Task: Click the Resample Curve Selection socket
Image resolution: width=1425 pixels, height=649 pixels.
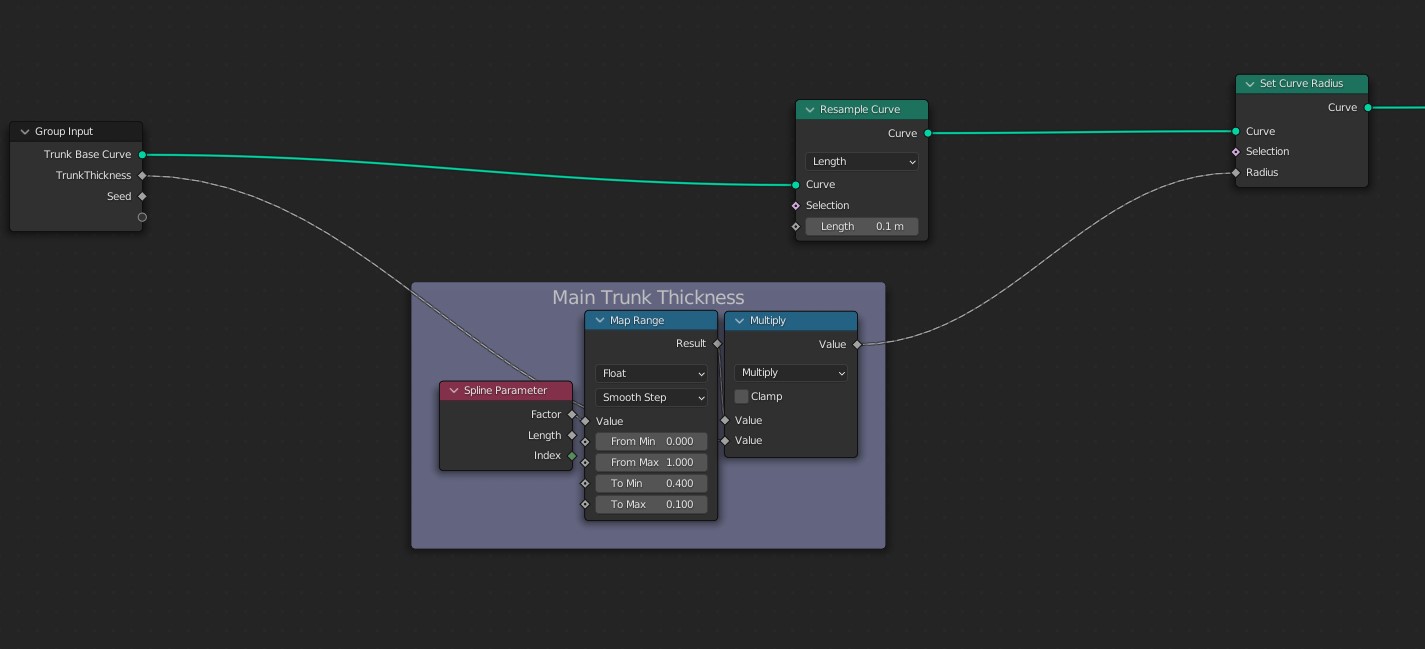Action: [x=796, y=206]
